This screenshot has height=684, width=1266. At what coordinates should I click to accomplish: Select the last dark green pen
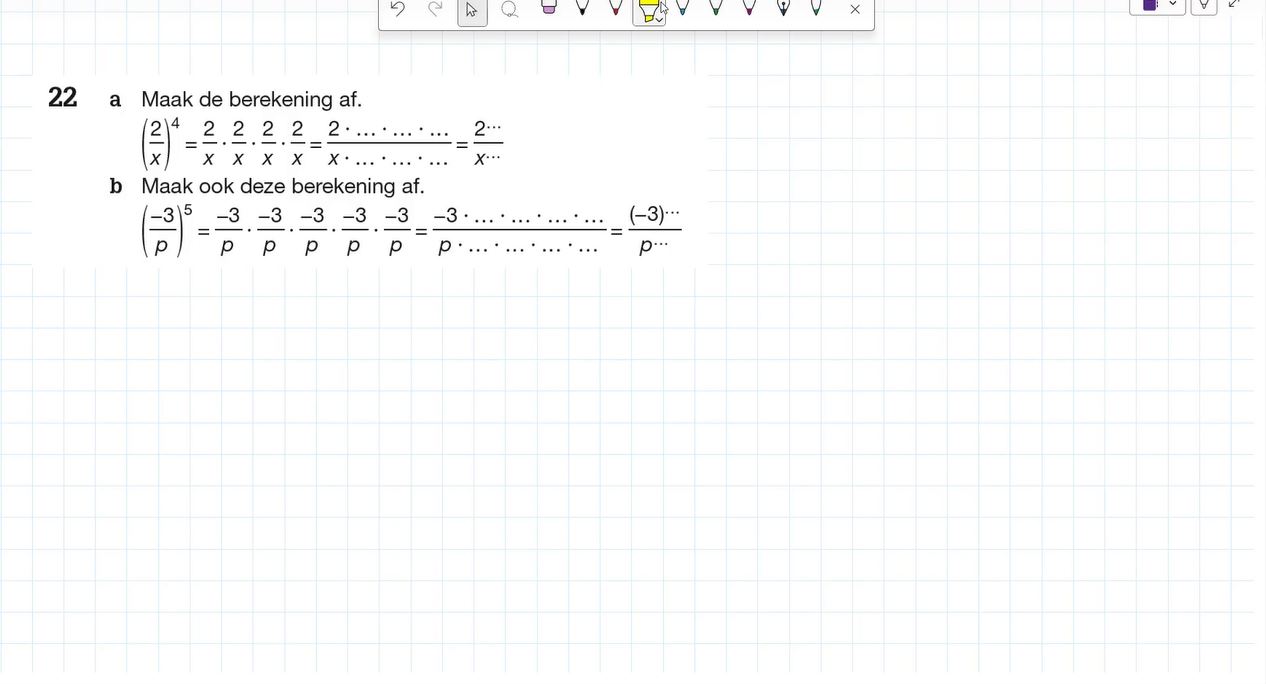pyautogui.click(x=816, y=8)
